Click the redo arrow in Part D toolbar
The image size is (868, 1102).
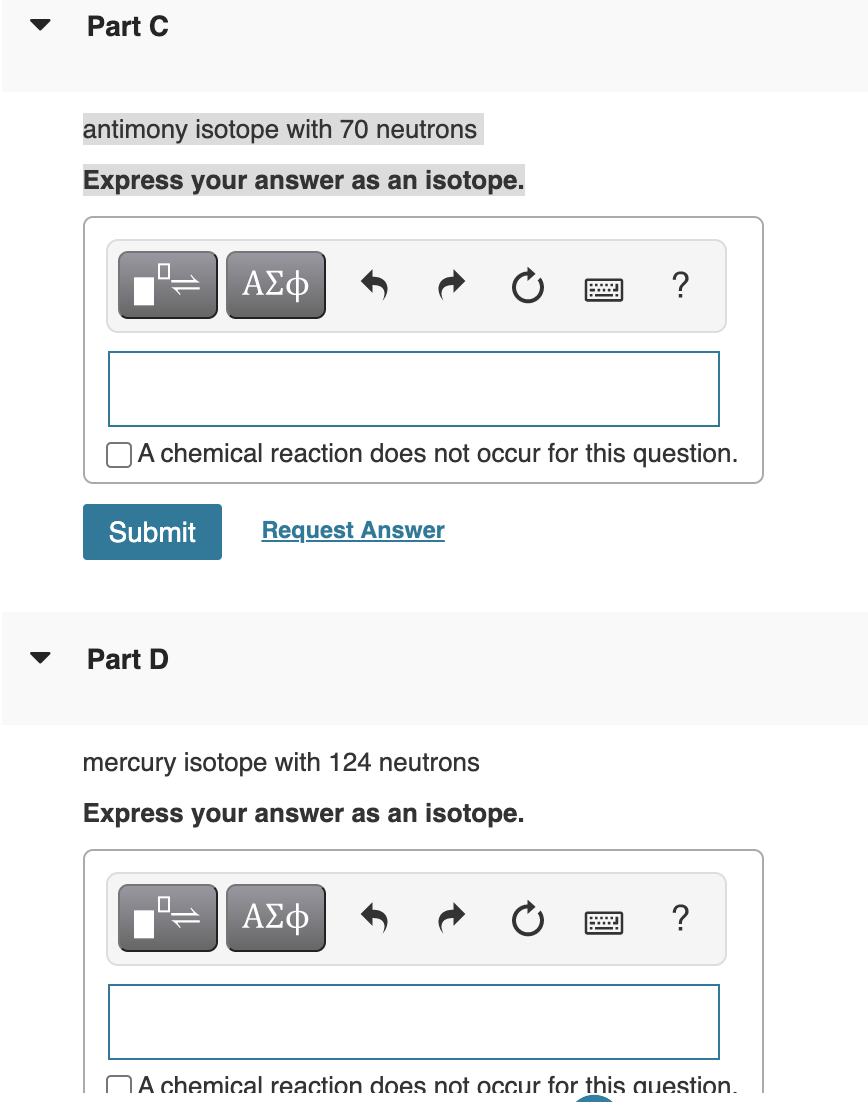[x=451, y=917]
